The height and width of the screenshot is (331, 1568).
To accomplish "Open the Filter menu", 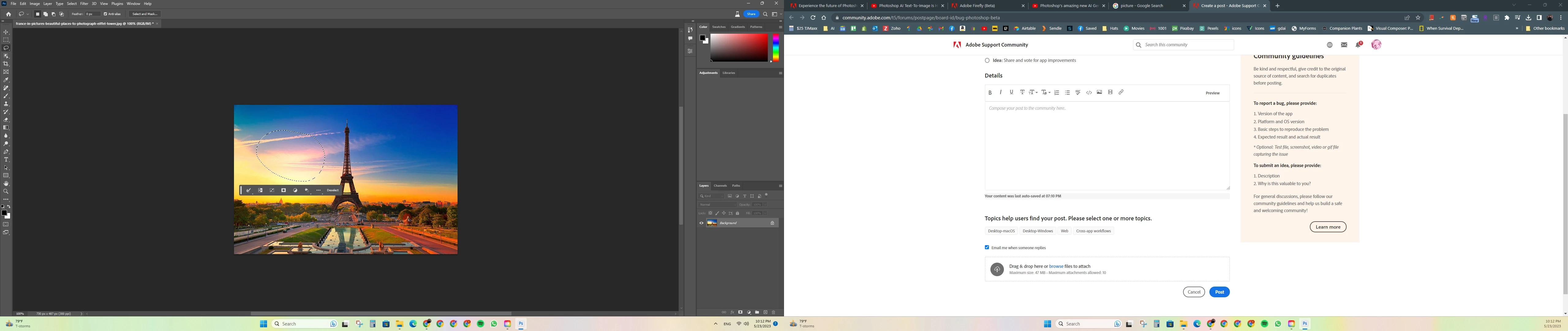I will [x=85, y=4].
